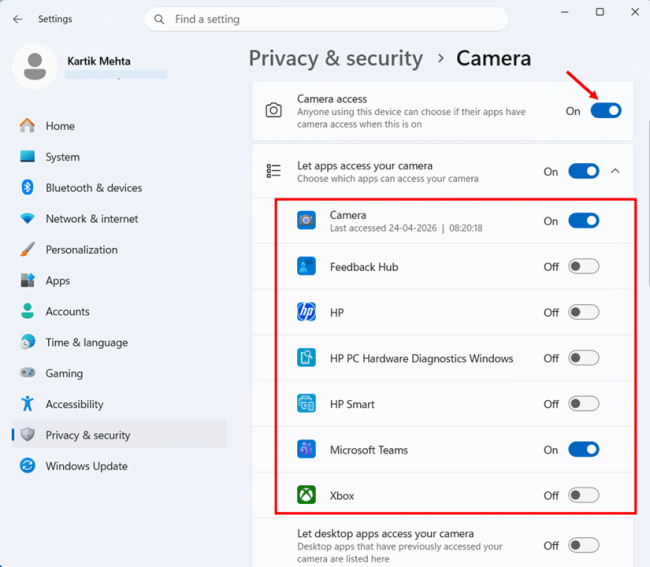This screenshot has width=650, height=567.
Task: Collapse the Let apps access section chevron
Action: click(x=615, y=171)
